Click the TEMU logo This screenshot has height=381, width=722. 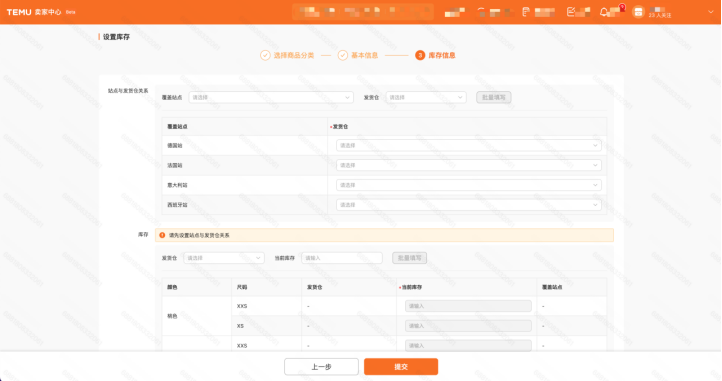click(x=19, y=12)
